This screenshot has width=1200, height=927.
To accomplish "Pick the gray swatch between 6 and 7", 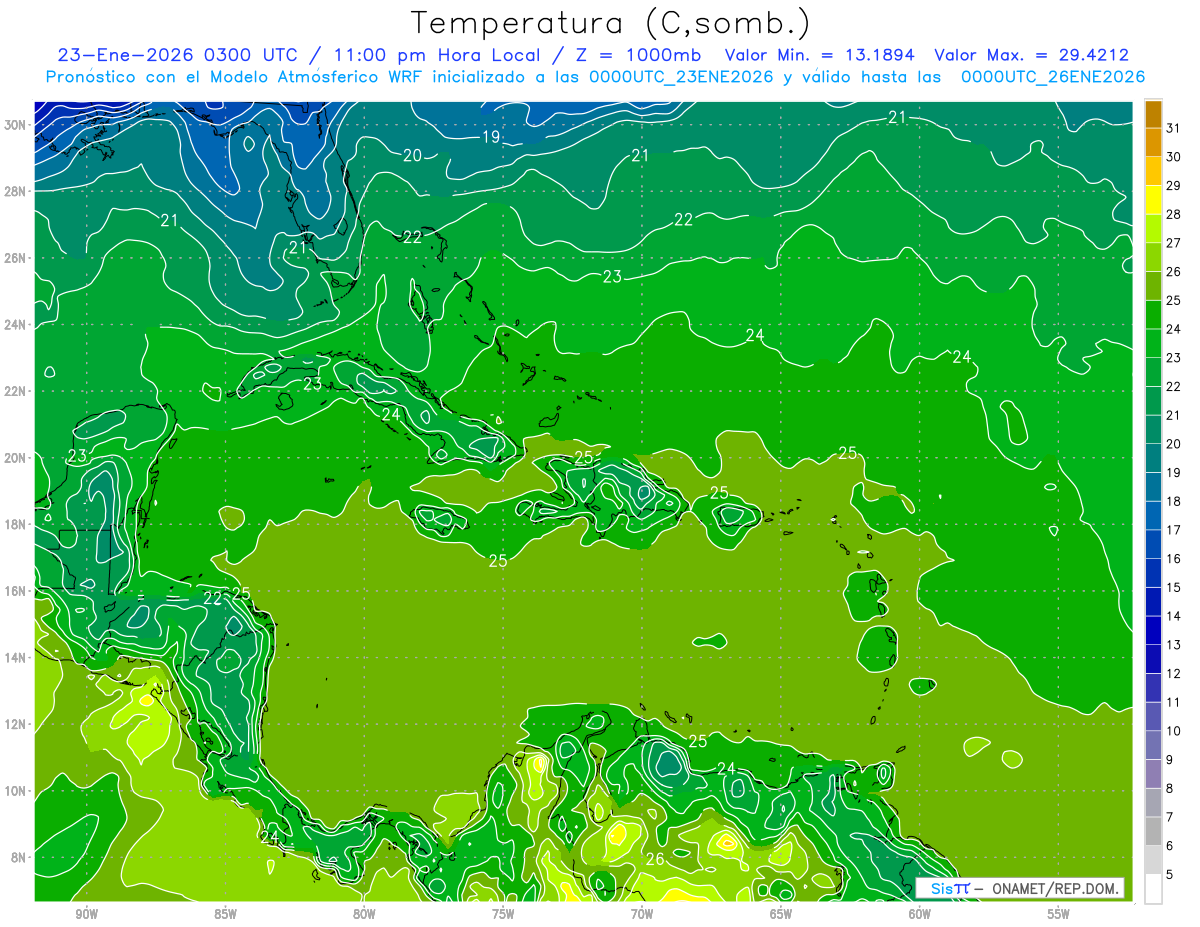I will (x=1153, y=831).
